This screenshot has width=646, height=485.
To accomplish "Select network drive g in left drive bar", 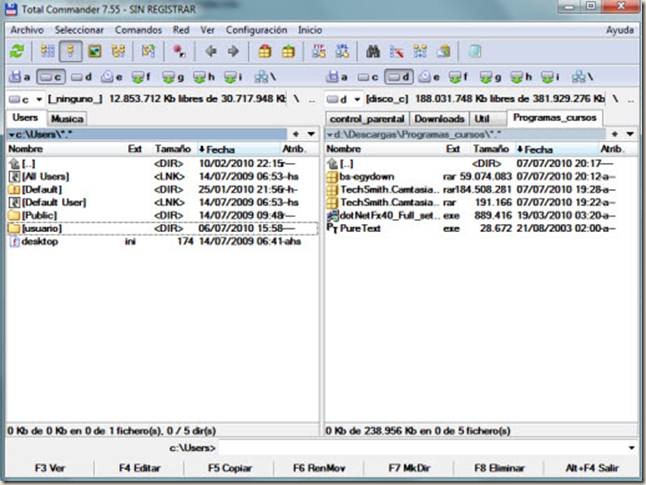I will pos(173,77).
